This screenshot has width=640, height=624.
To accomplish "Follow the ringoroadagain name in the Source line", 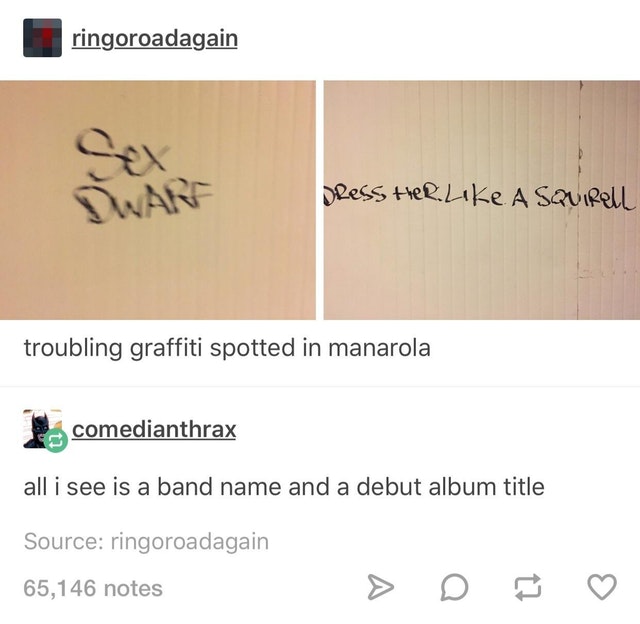I will pyautogui.click(x=190, y=542).
